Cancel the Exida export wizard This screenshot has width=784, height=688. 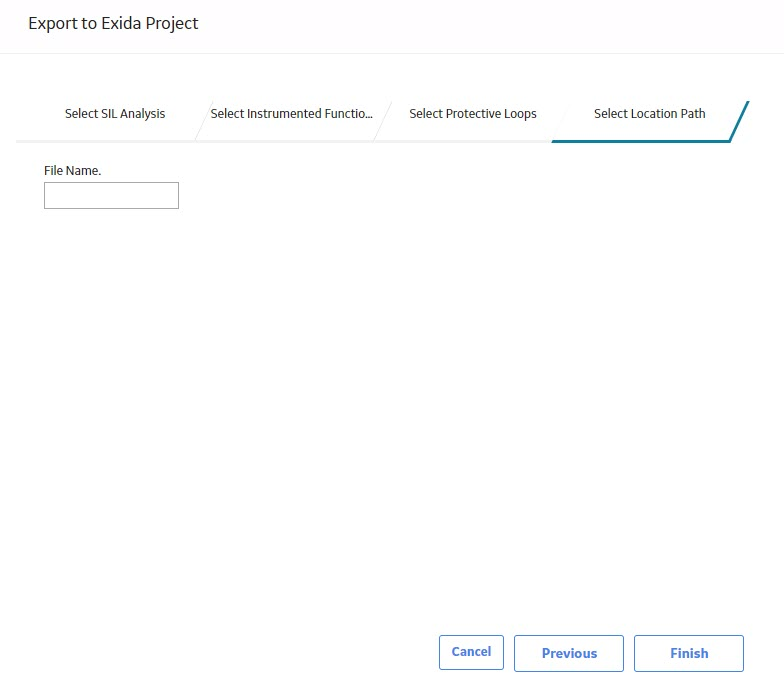[471, 652]
